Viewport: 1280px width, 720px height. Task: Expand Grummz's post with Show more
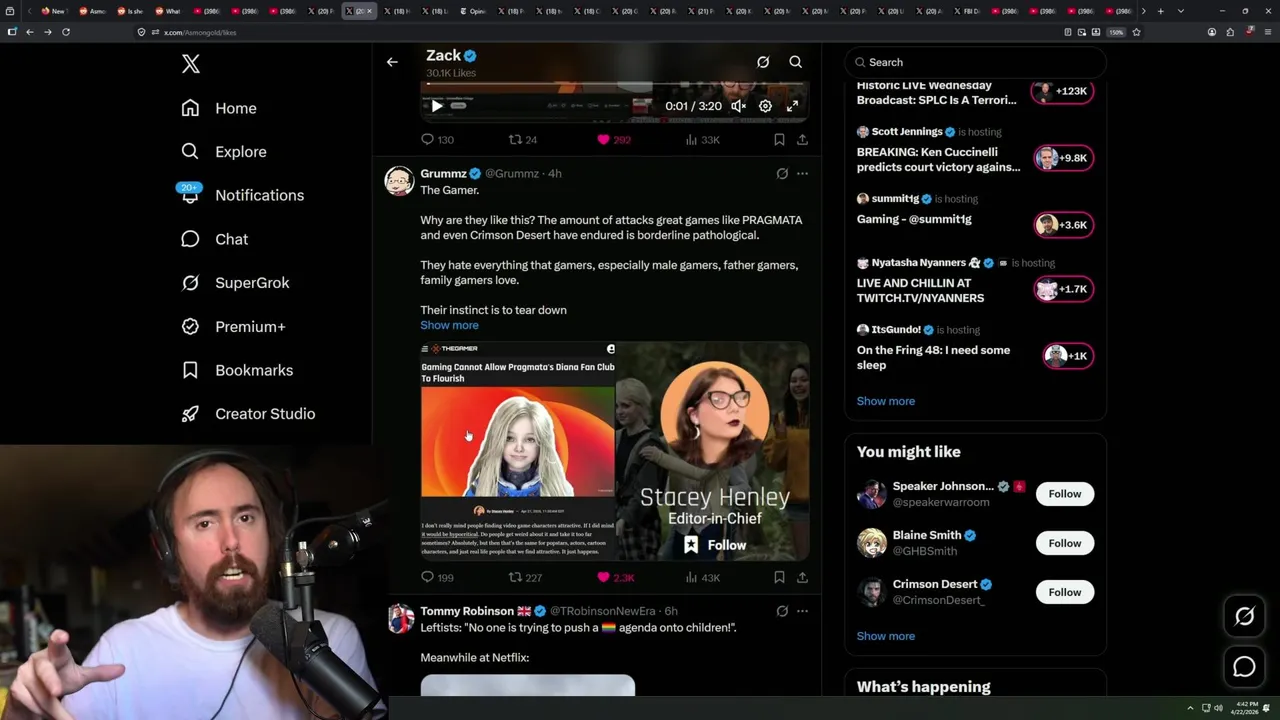(x=449, y=325)
